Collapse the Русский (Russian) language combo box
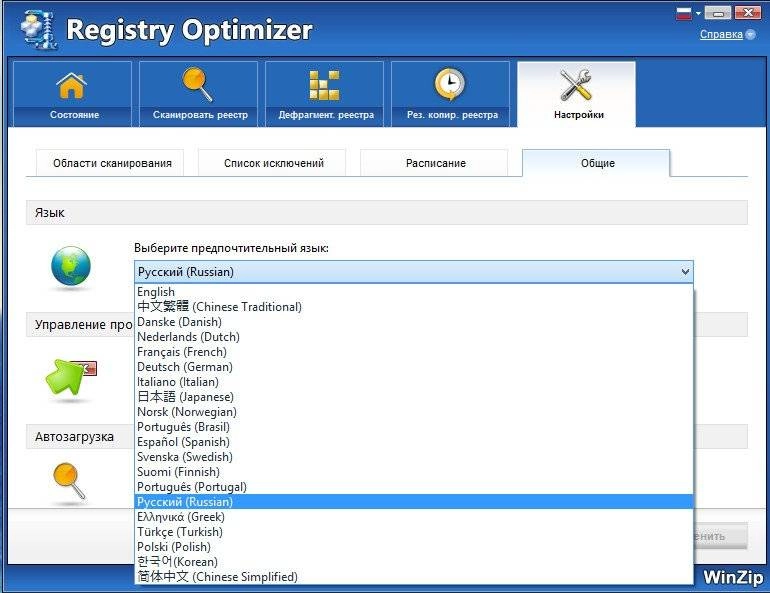Image resolution: width=770 pixels, height=593 pixels. (x=413, y=271)
